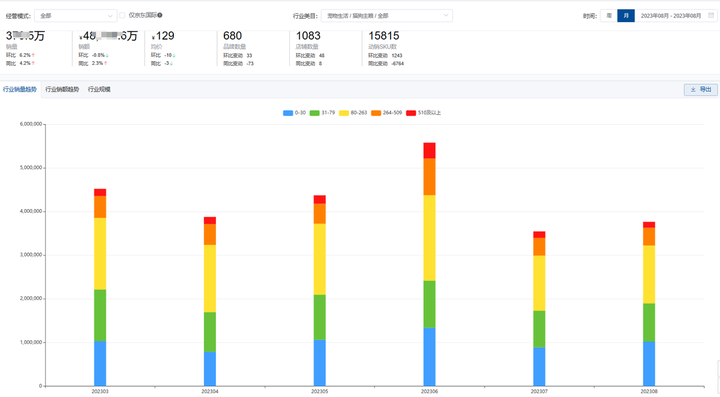Viewport: 720px width, 397px height.
Task: Click the 同比 2.3% sales amount change
Action: click(x=93, y=63)
